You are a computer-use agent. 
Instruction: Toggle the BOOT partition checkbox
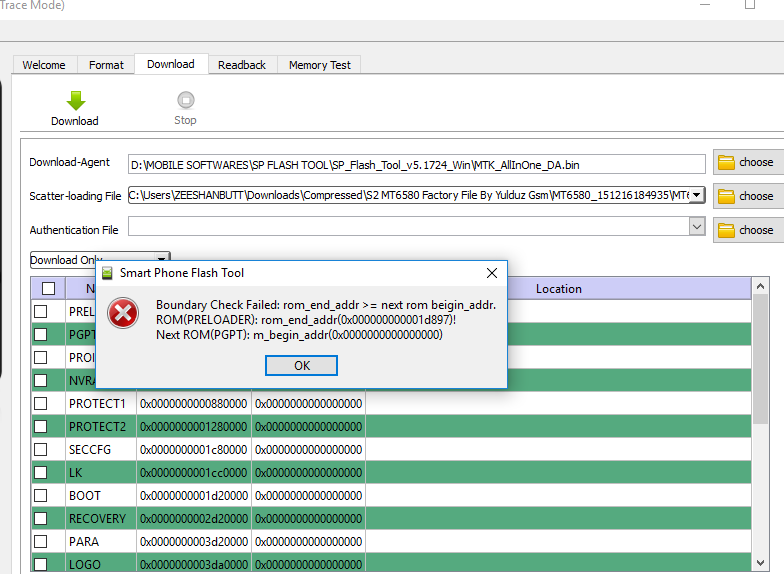point(41,495)
